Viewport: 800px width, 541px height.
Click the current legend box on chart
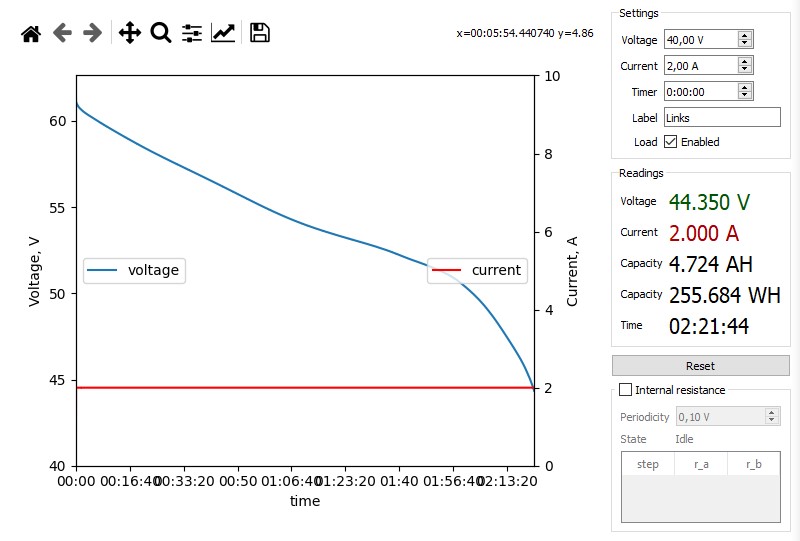pos(477,270)
